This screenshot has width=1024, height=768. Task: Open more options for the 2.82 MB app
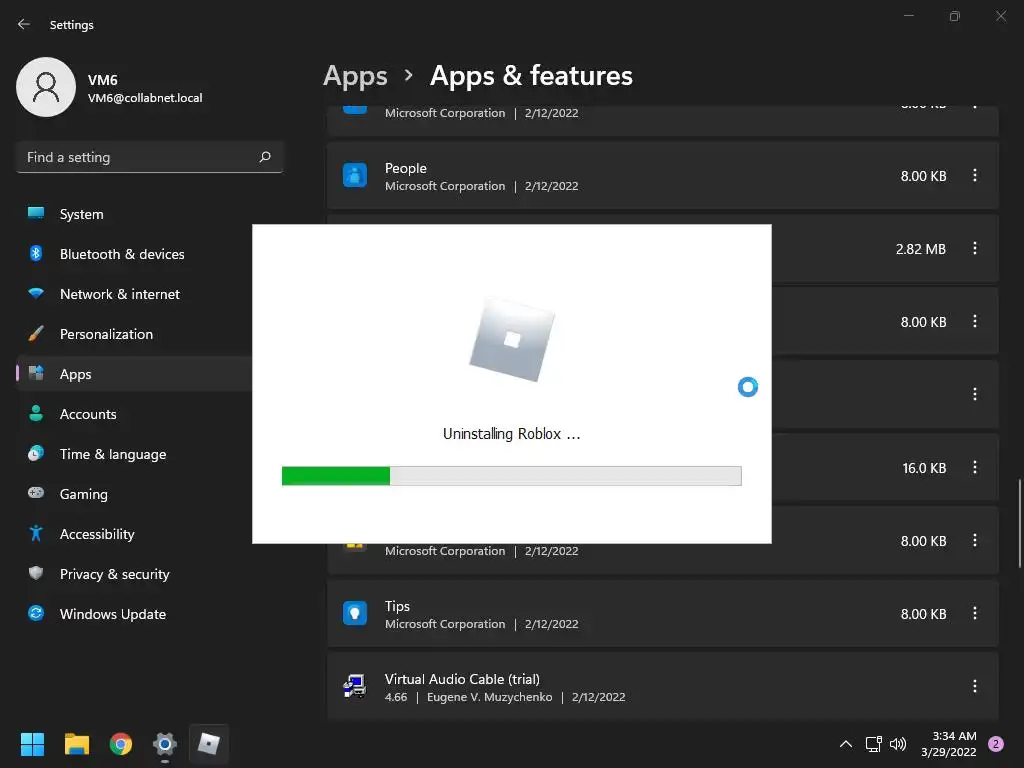tap(974, 248)
